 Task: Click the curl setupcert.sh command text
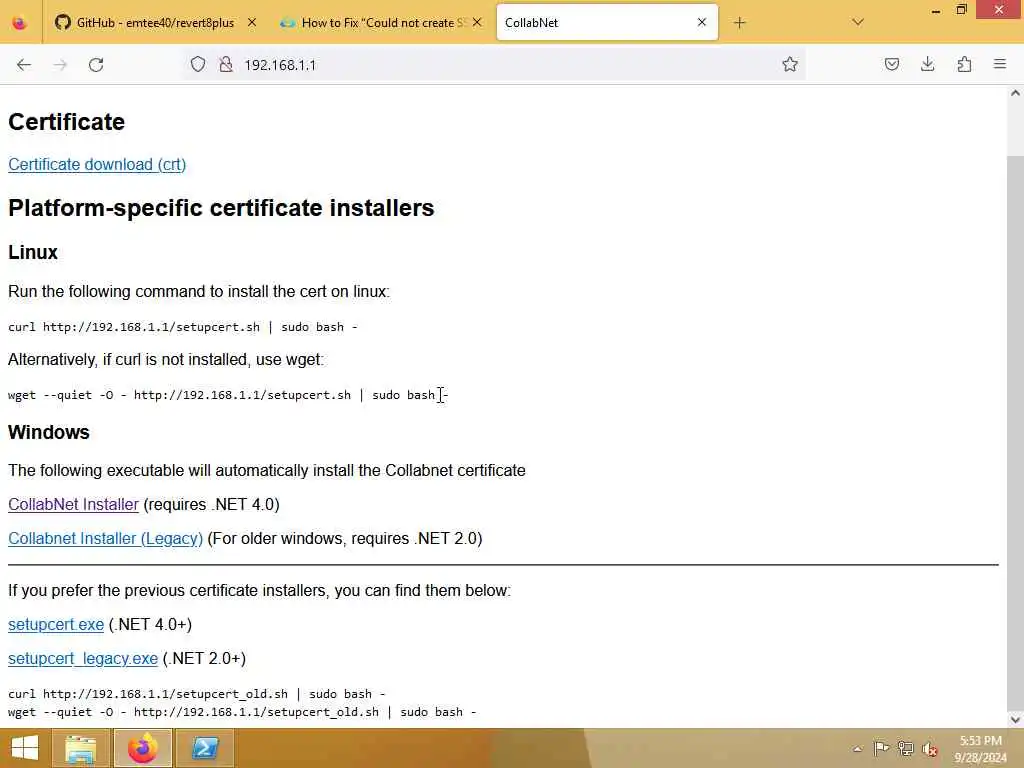pos(183,327)
